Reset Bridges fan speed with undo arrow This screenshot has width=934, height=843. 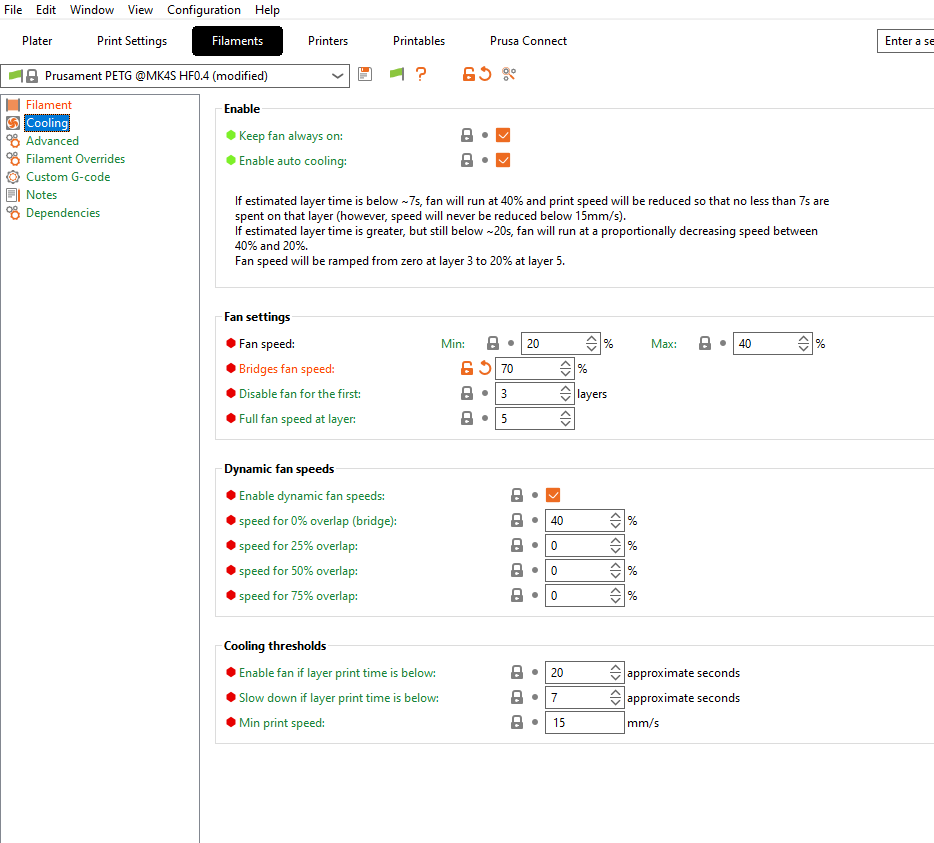point(485,369)
